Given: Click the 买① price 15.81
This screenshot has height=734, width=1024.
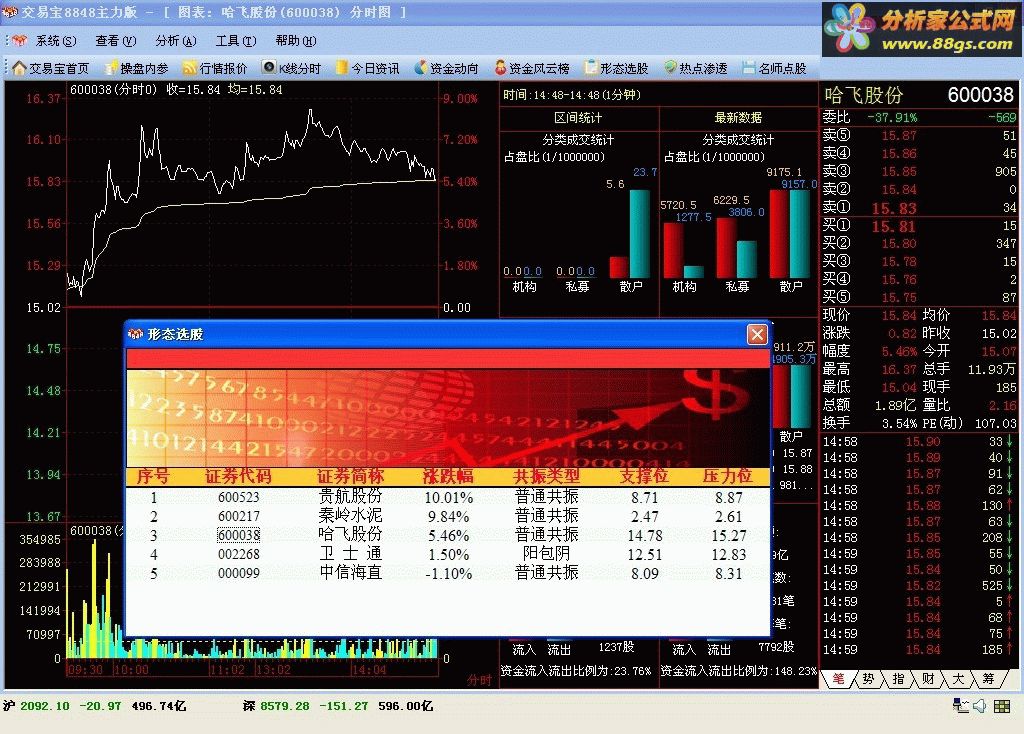Looking at the screenshot, I should (894, 227).
